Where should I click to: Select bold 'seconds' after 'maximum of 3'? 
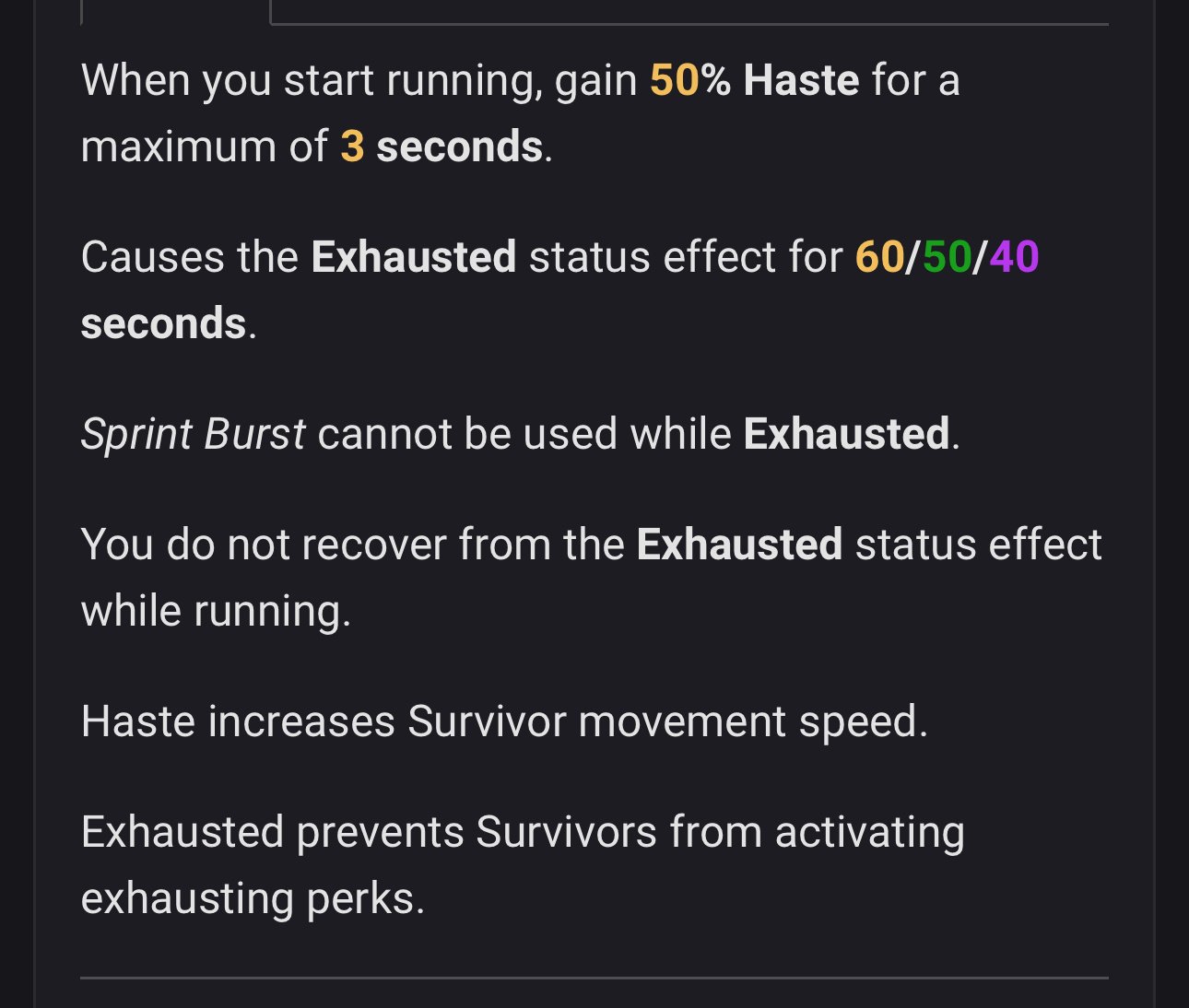pyautogui.click(x=459, y=147)
